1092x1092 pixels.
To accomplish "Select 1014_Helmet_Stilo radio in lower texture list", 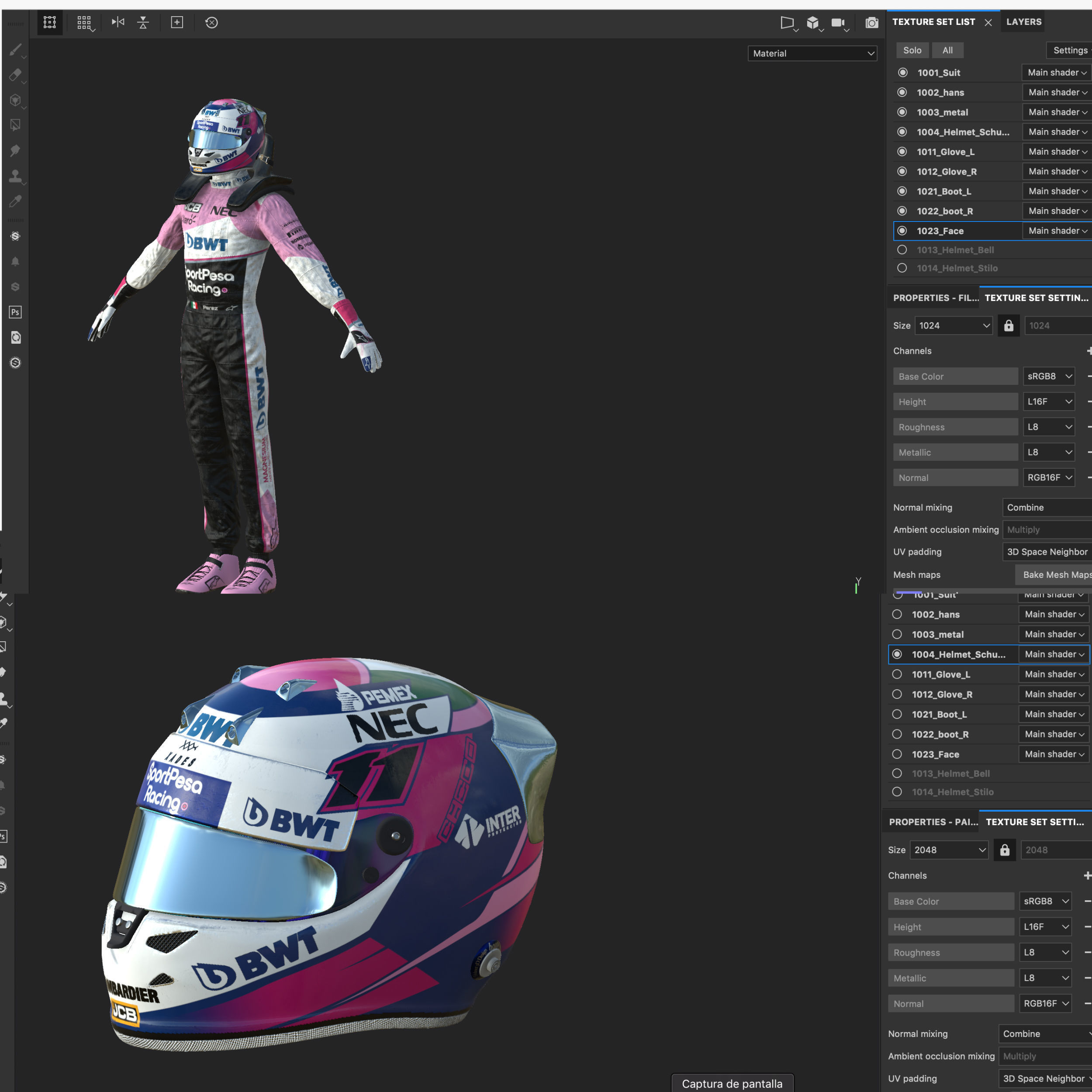I will [x=897, y=792].
